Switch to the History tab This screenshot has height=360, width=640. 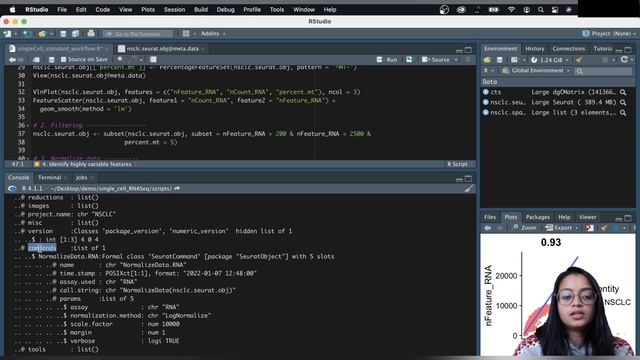tap(535, 49)
